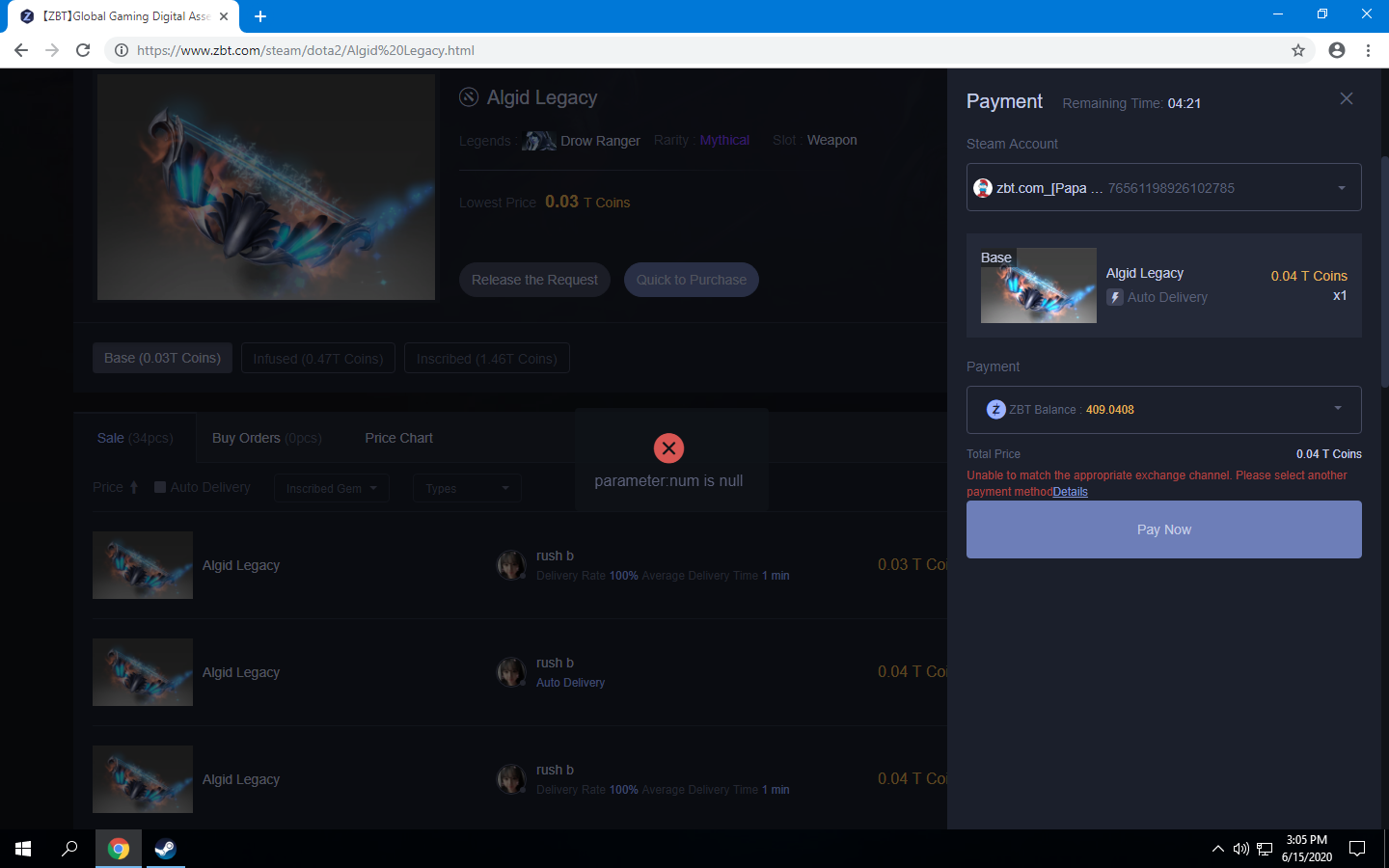This screenshot has width=1389, height=868.
Task: Switch to the Sale tab
Action: [x=135, y=438]
